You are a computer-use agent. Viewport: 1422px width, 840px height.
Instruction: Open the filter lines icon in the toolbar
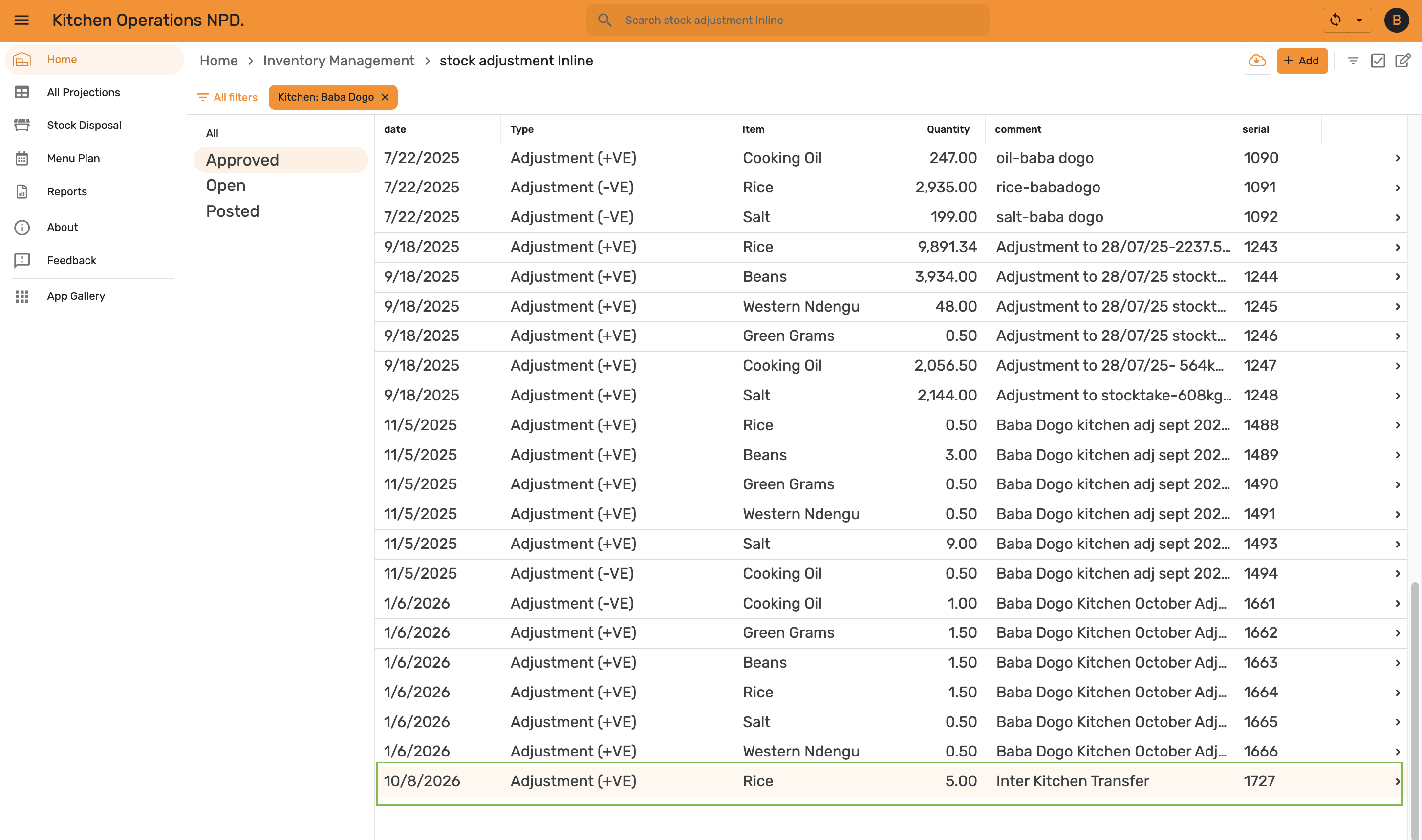1353,61
